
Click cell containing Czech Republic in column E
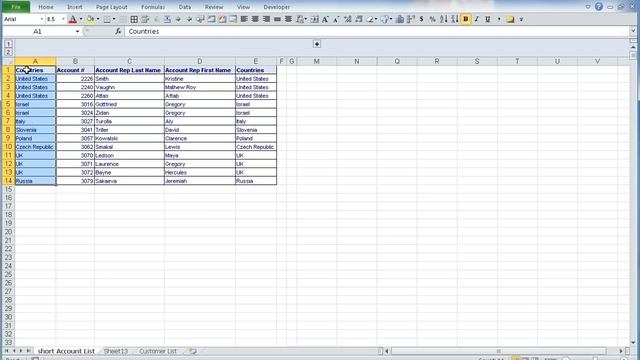coord(256,147)
